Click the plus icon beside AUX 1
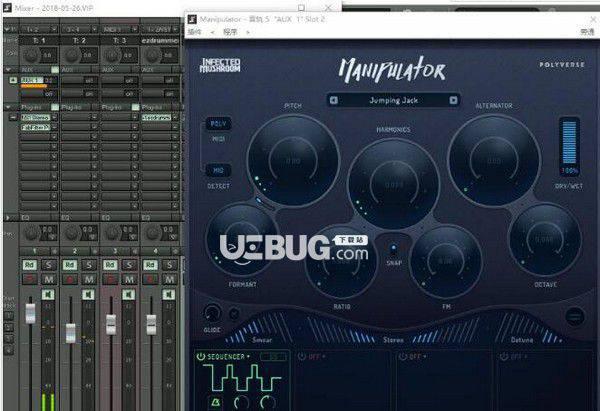 click(x=13, y=80)
